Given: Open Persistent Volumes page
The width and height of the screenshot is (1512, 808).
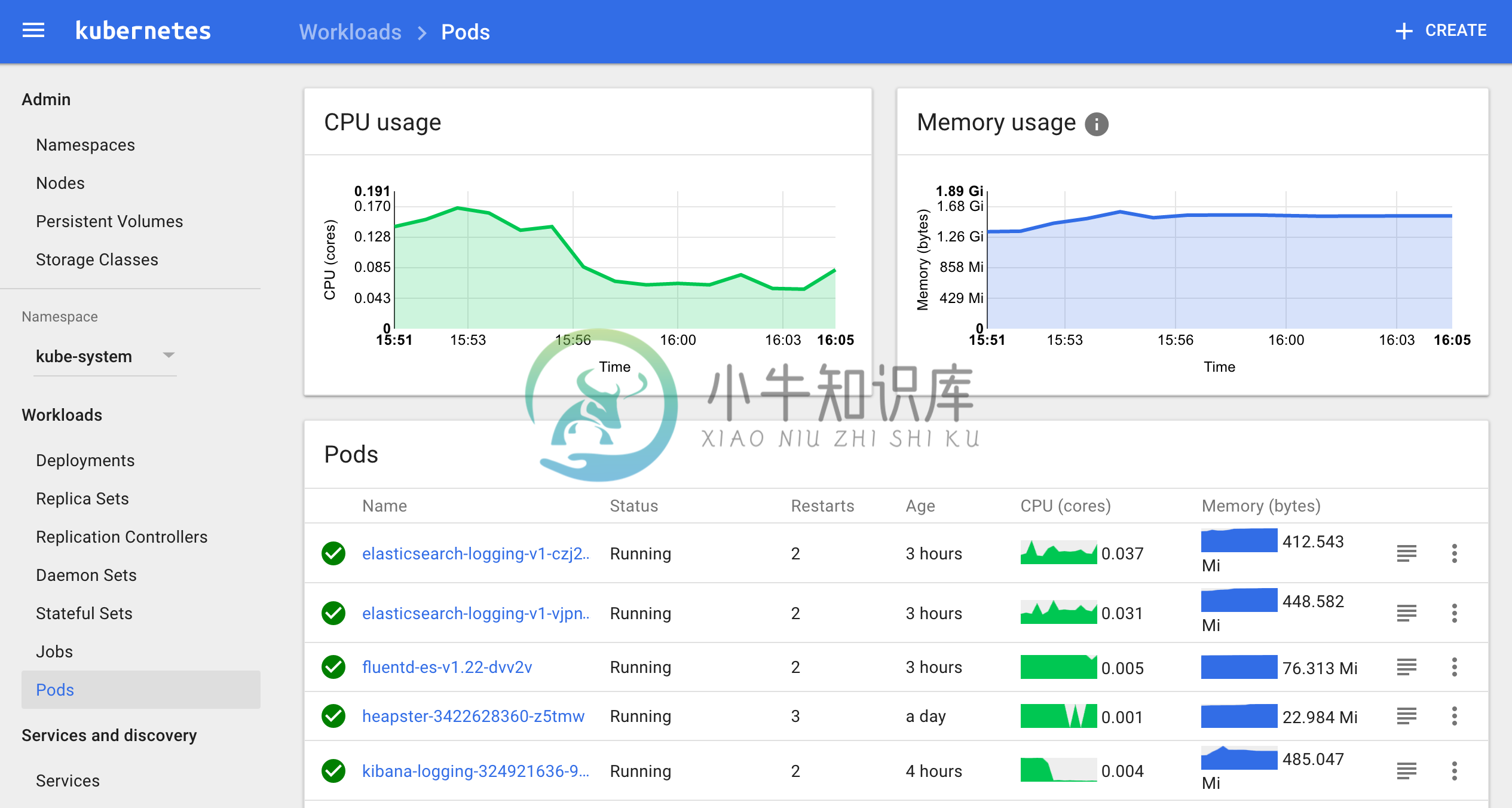Looking at the screenshot, I should [109, 221].
